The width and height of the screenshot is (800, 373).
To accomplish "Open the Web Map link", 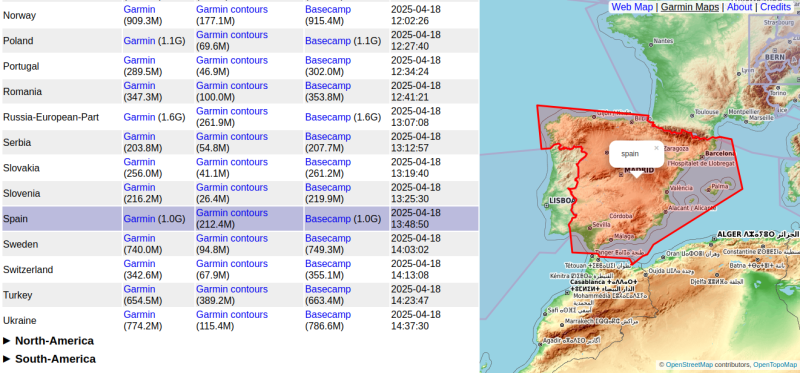I will pyautogui.click(x=632, y=7).
